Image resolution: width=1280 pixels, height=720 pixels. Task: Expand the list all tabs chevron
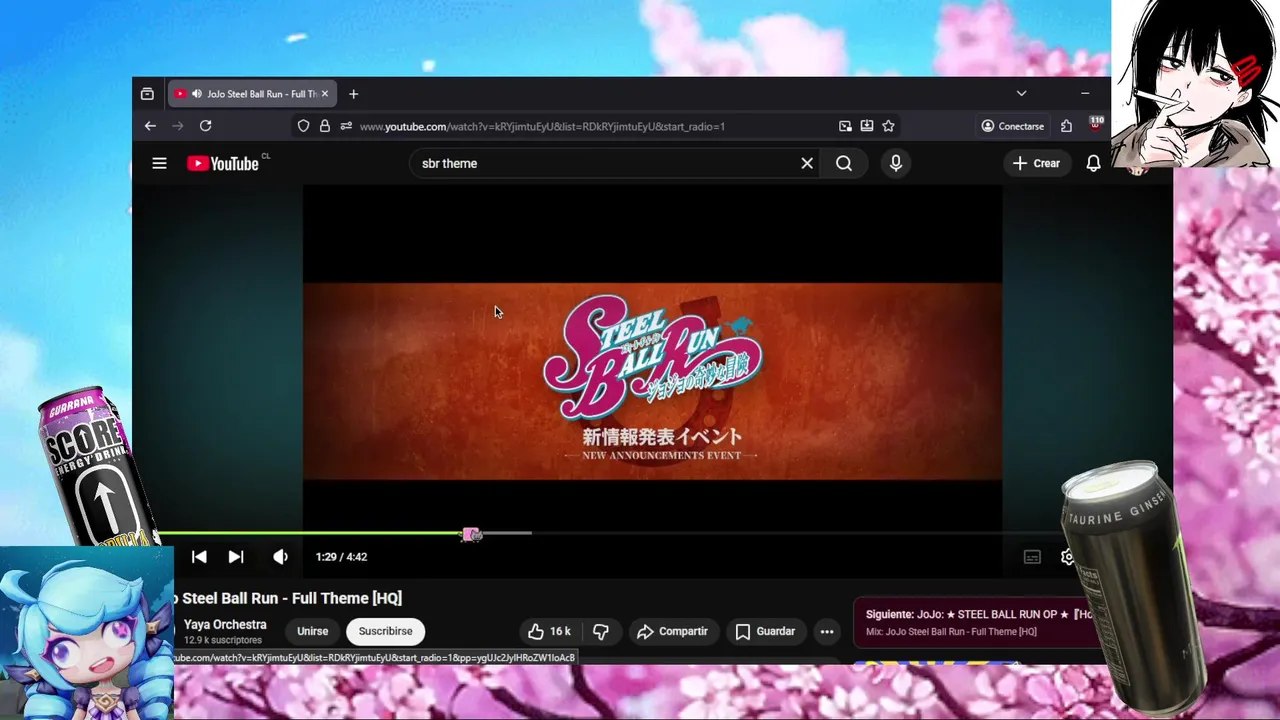pos(1021,93)
